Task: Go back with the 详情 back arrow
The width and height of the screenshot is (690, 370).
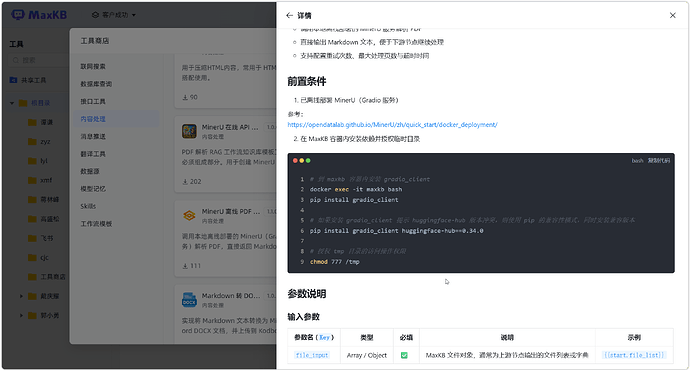Action: point(289,15)
